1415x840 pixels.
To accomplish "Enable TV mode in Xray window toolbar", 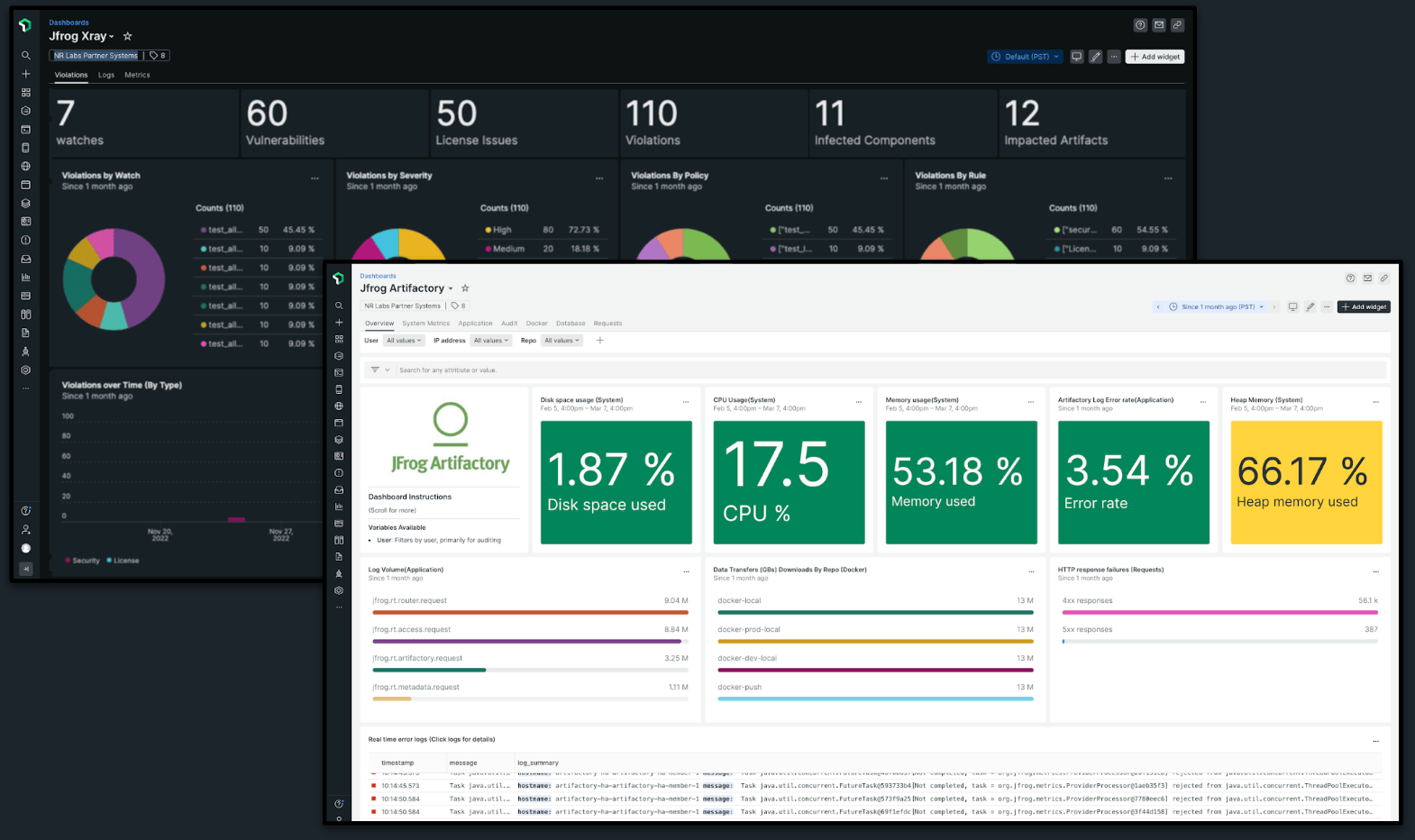I will [x=1076, y=57].
